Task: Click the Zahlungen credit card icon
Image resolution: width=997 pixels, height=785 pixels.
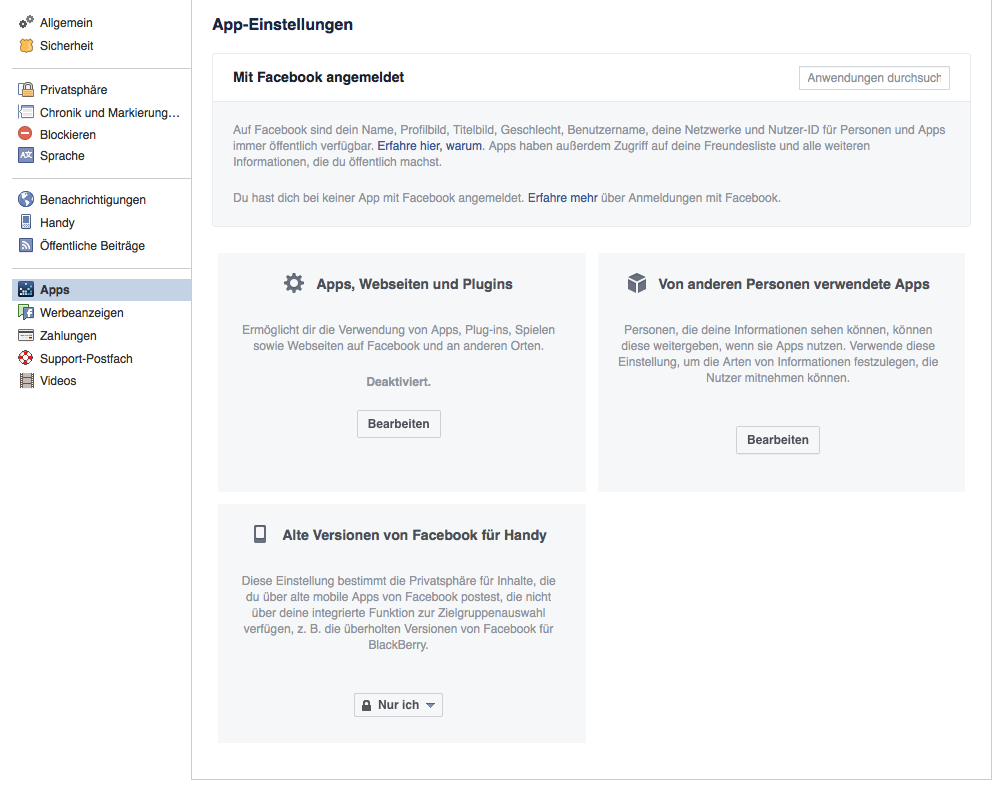Action: [26, 335]
